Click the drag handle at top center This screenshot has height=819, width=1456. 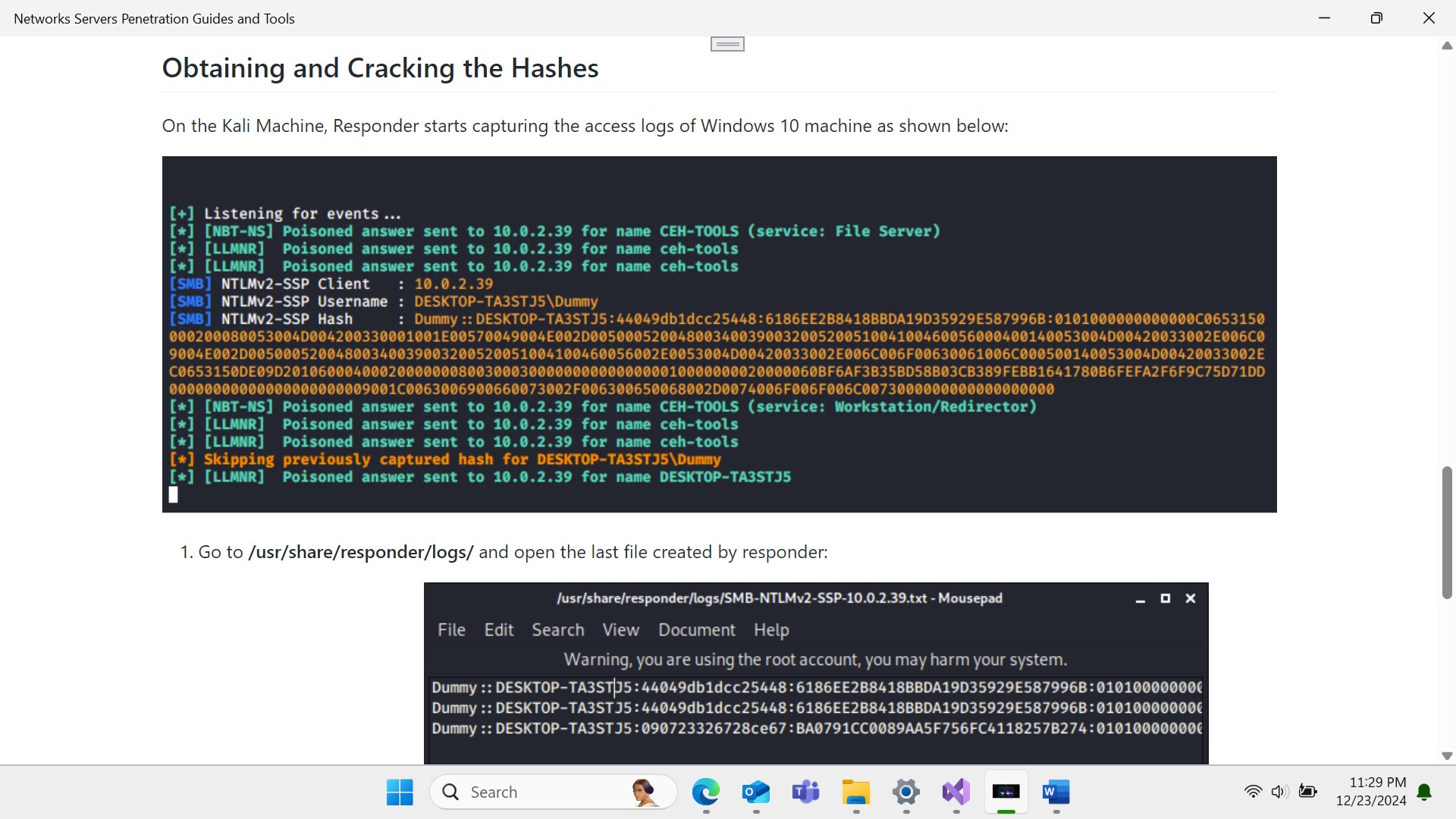click(727, 45)
